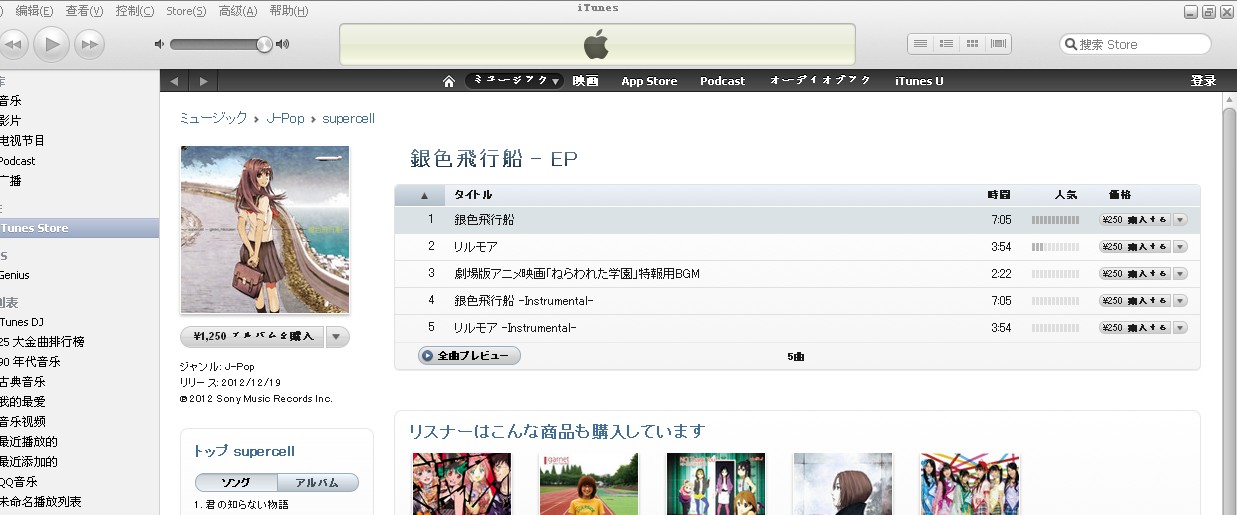Buy track 銀色飛行船 for ¥250
The height and width of the screenshot is (515, 1237).
coord(1134,220)
